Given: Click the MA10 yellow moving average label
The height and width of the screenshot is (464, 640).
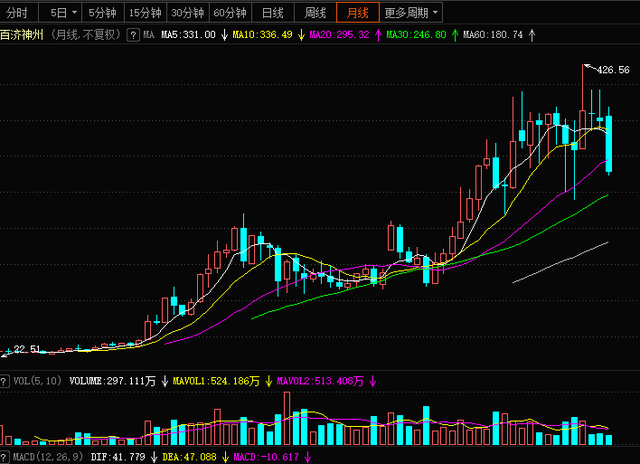Looking at the screenshot, I should 262,35.
